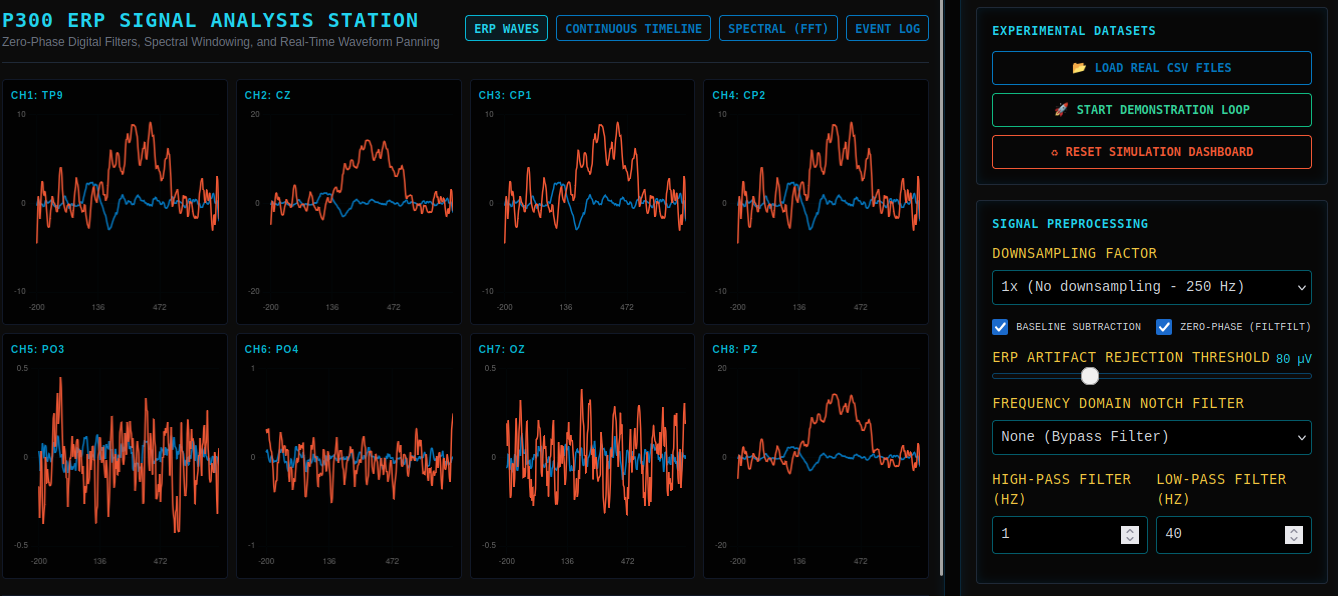Click the 'SIGNAL PREPROCESSING' heading
The width and height of the screenshot is (1338, 596).
coord(1070,224)
